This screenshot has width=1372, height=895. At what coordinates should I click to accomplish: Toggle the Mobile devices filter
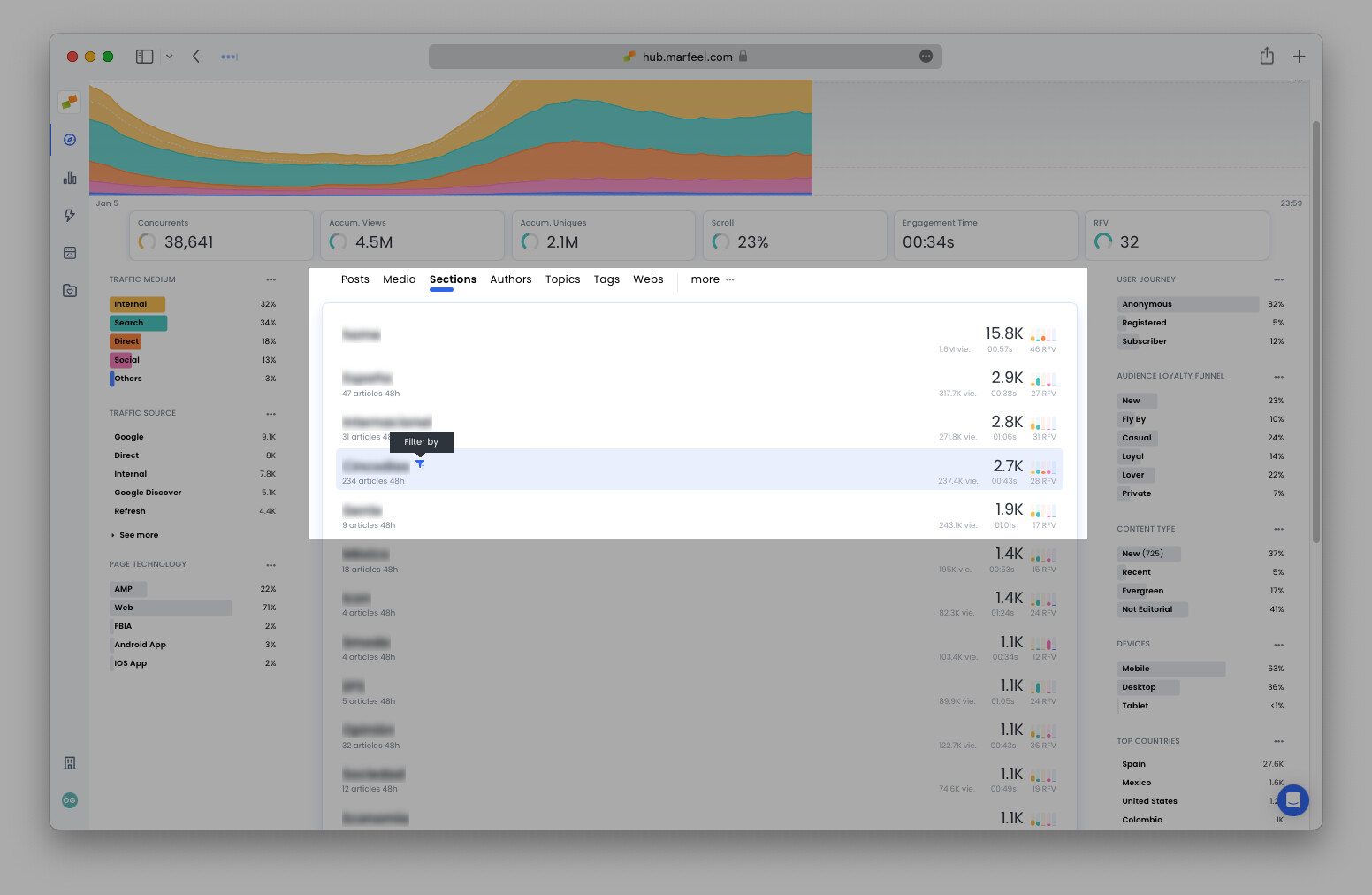tap(1135, 669)
